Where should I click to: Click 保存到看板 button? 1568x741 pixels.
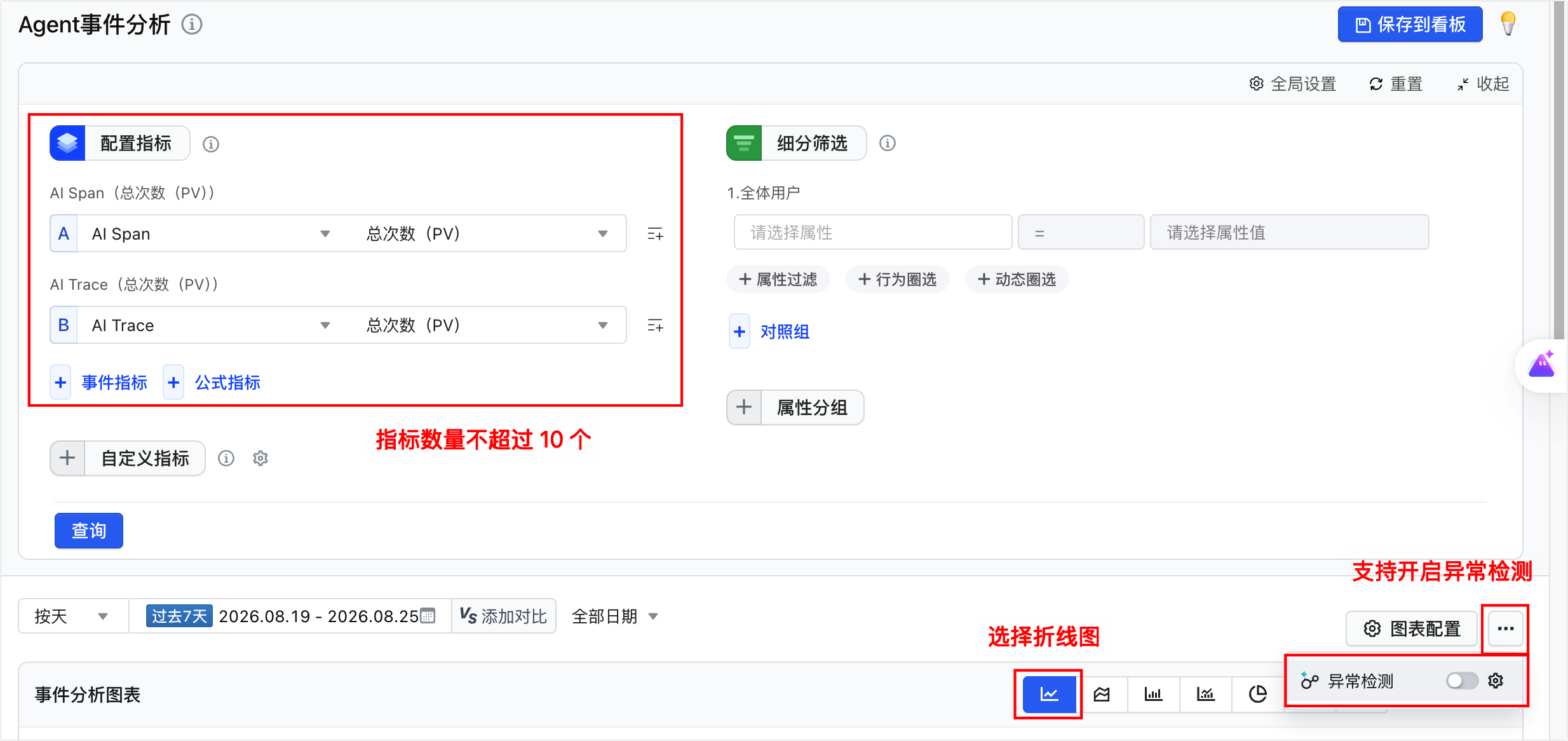pos(1410,25)
